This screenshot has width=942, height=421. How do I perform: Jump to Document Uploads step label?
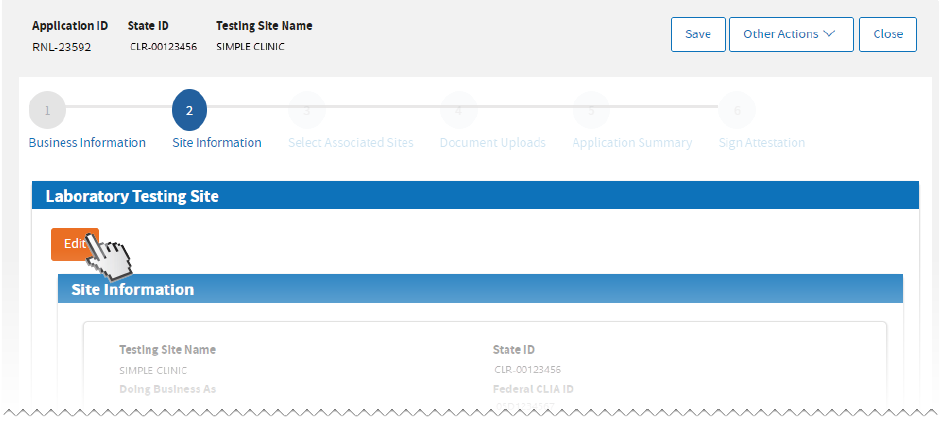pos(492,143)
